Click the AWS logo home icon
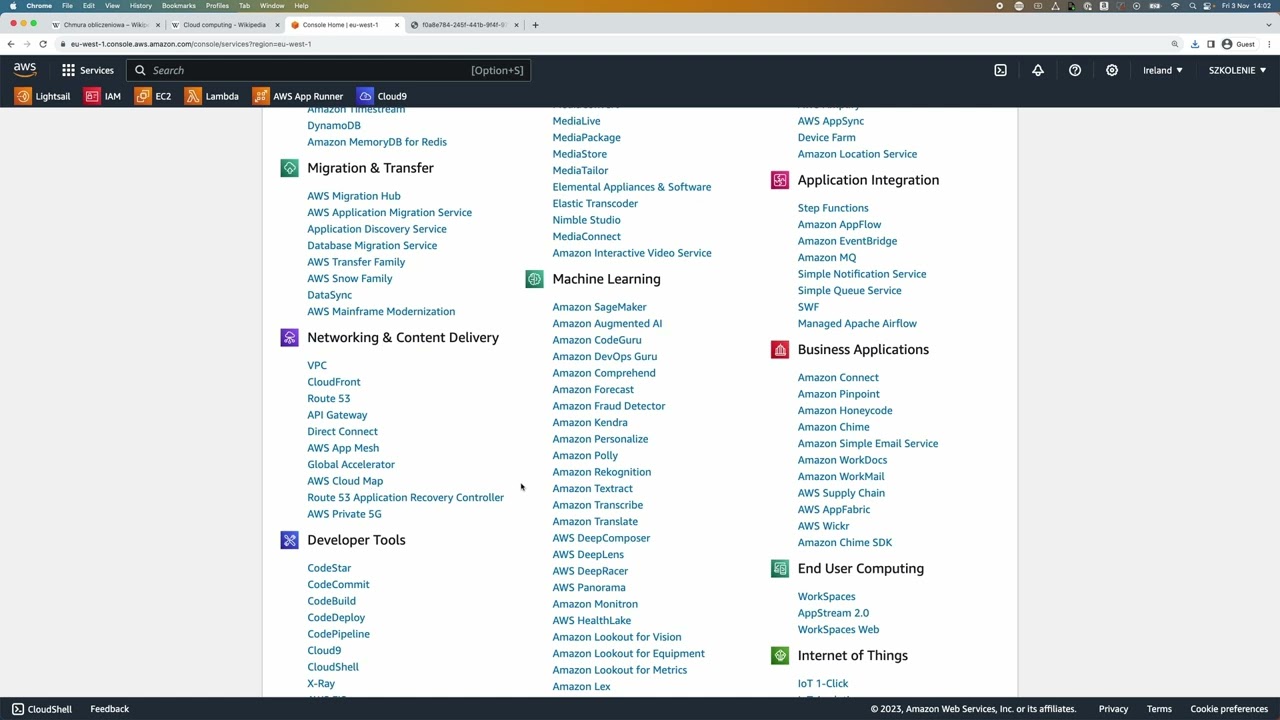 pyautogui.click(x=25, y=70)
